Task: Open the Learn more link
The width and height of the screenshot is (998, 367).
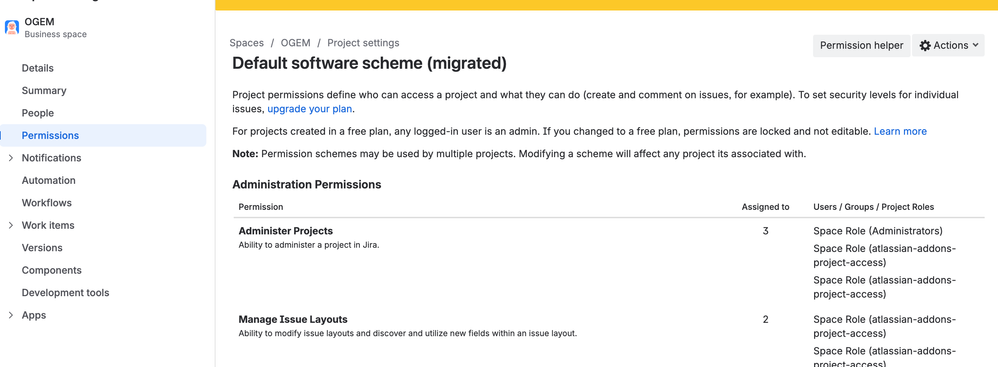Action: pyautogui.click(x=900, y=132)
